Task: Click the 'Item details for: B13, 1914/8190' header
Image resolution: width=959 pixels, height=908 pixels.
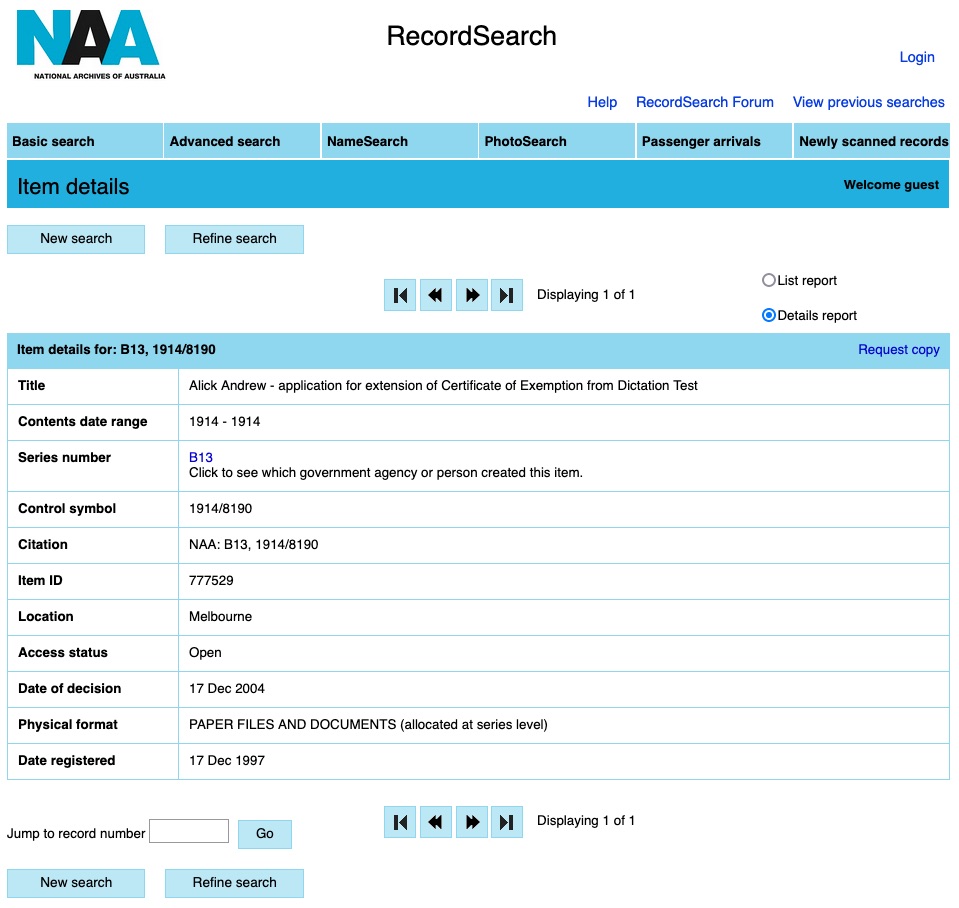Action: (x=116, y=350)
